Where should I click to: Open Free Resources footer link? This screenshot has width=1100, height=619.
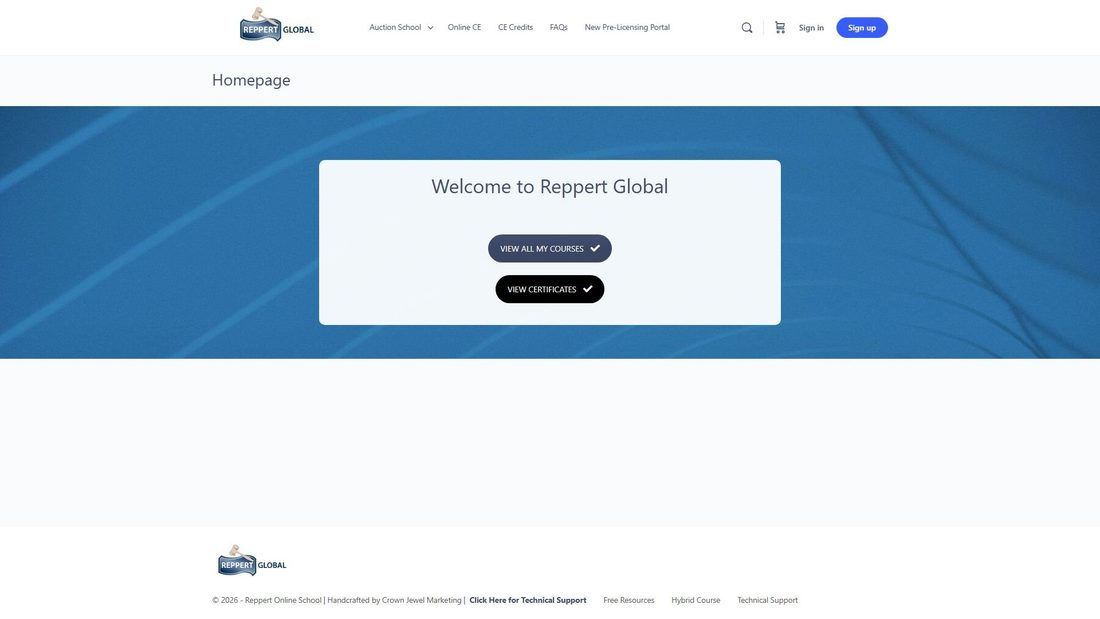coord(629,600)
